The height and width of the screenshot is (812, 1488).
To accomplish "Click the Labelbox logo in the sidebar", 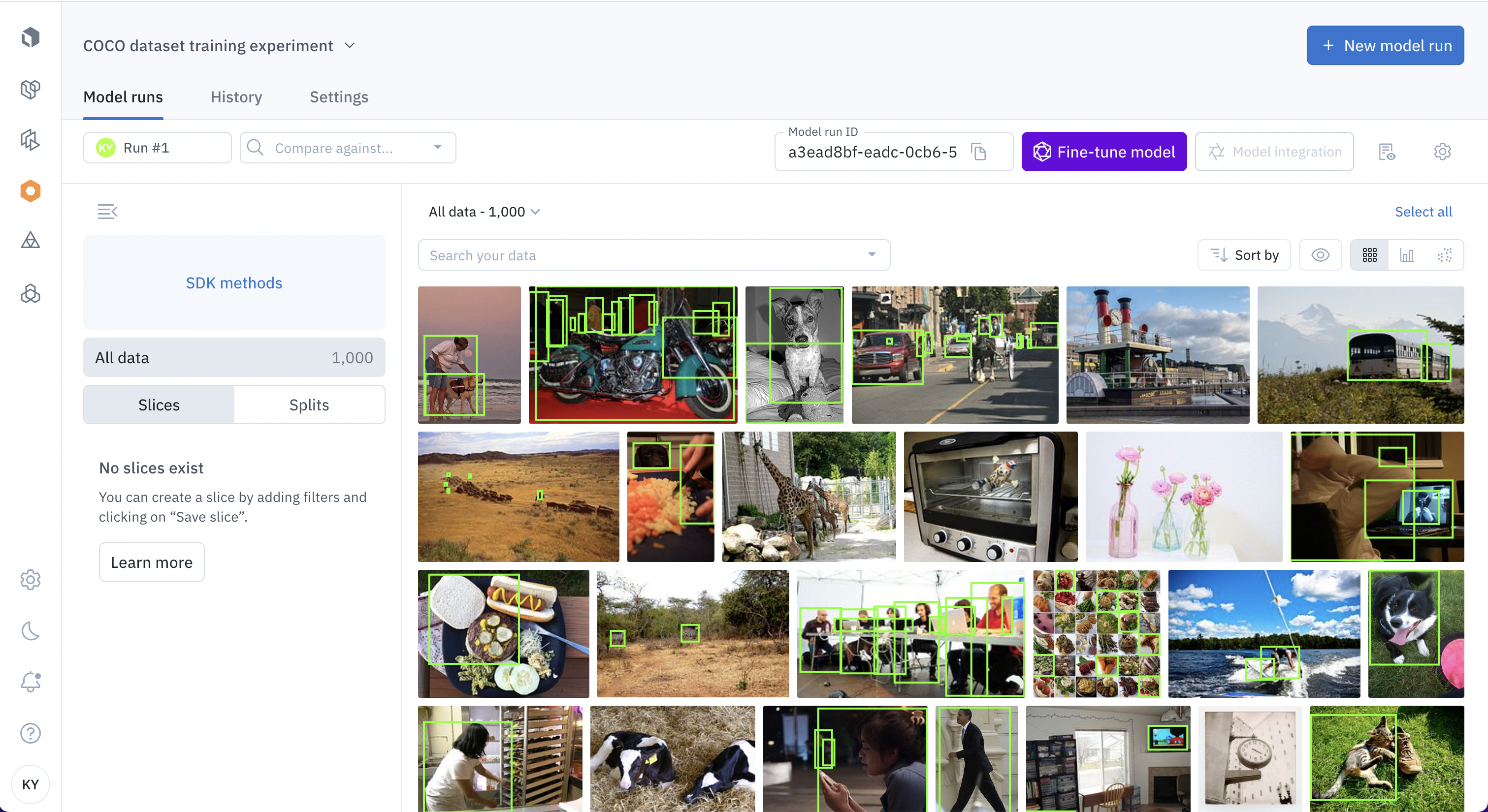I will (x=30, y=37).
